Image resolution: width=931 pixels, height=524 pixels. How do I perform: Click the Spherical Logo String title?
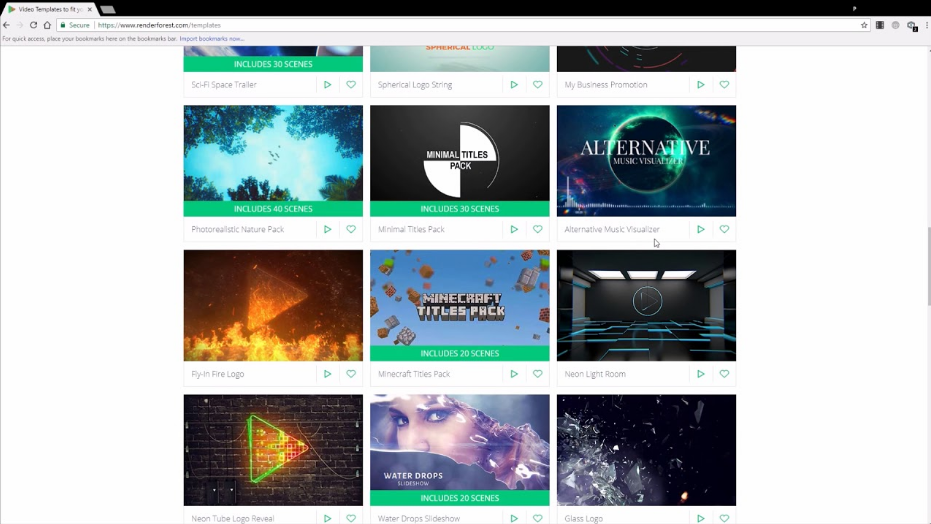415,85
